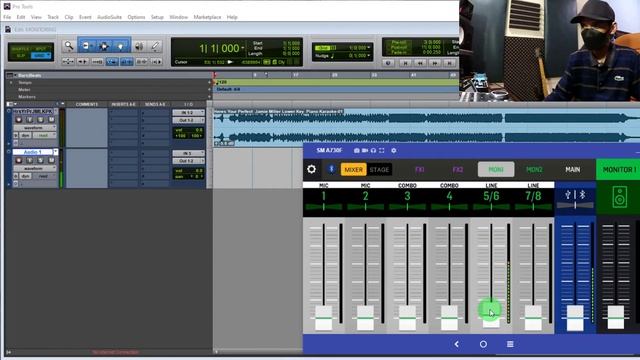Screen dimensions: 640x360
Task: Open first track's IN 1-2 input selector
Action: point(188,112)
